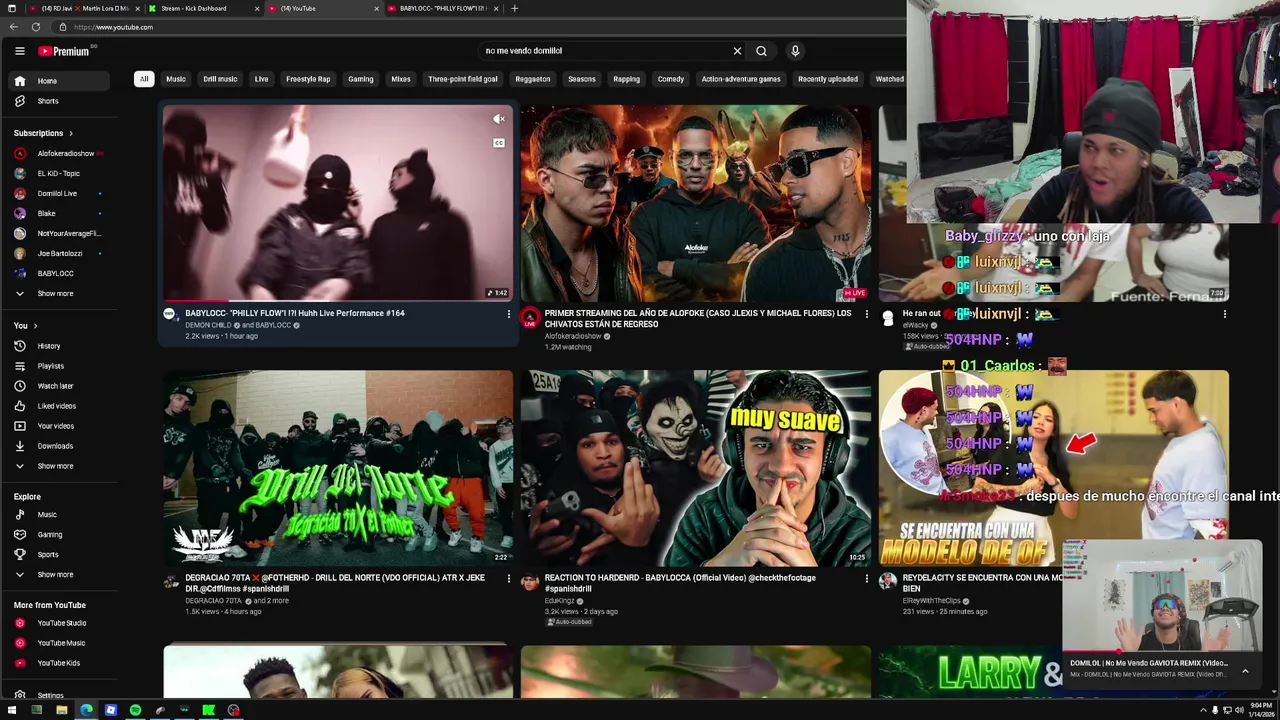Open Liked videos in the sidebar
Image resolution: width=1280 pixels, height=720 pixels.
pos(59,406)
